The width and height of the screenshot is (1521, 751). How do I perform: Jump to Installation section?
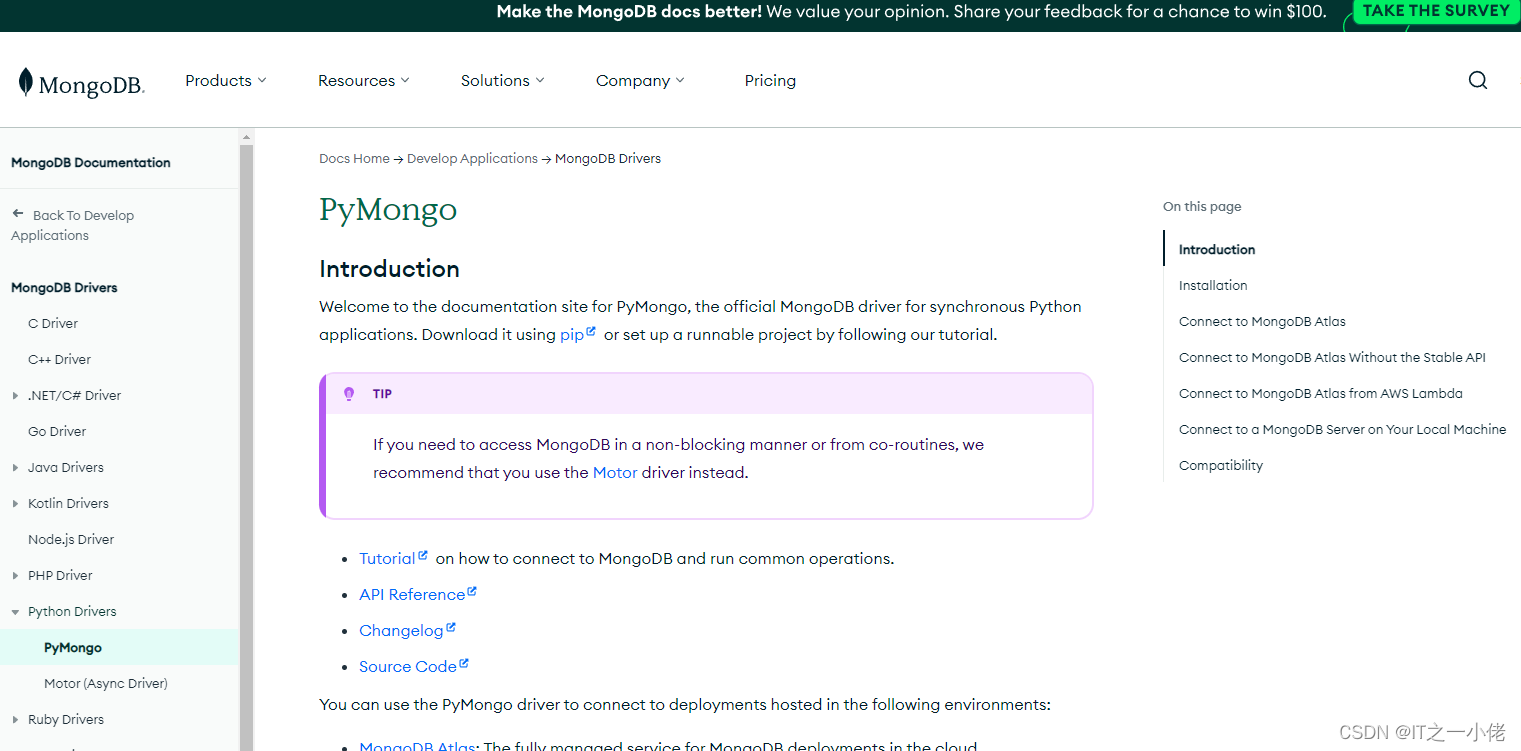(x=1213, y=285)
